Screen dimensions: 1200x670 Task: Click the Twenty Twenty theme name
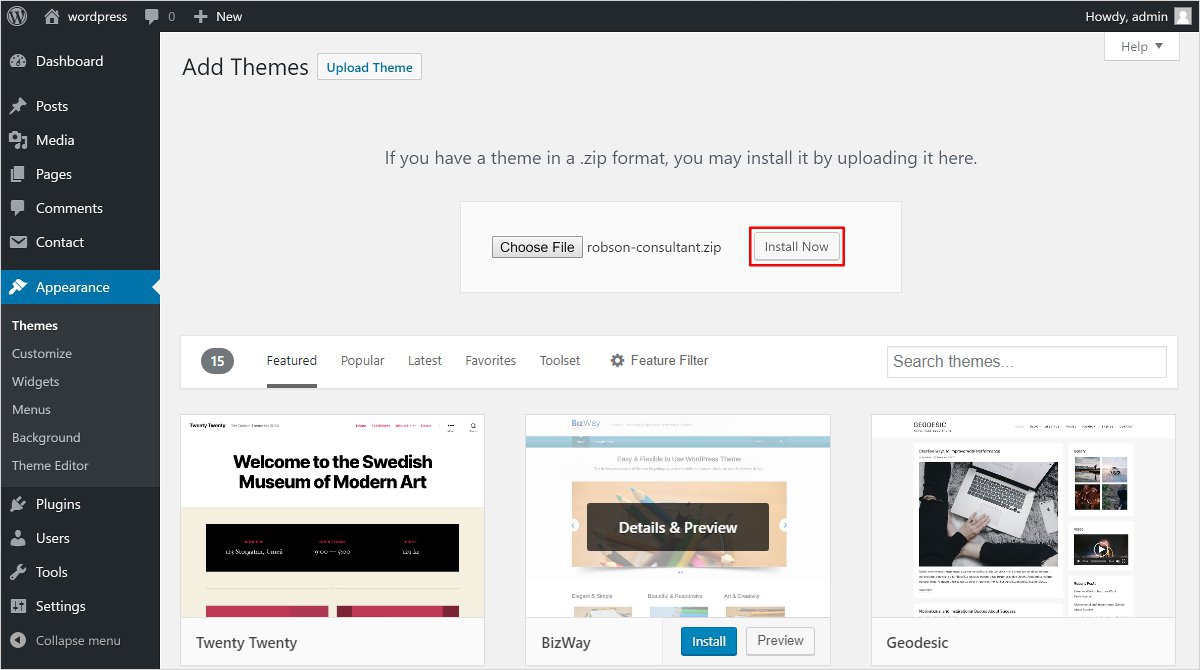(x=247, y=643)
